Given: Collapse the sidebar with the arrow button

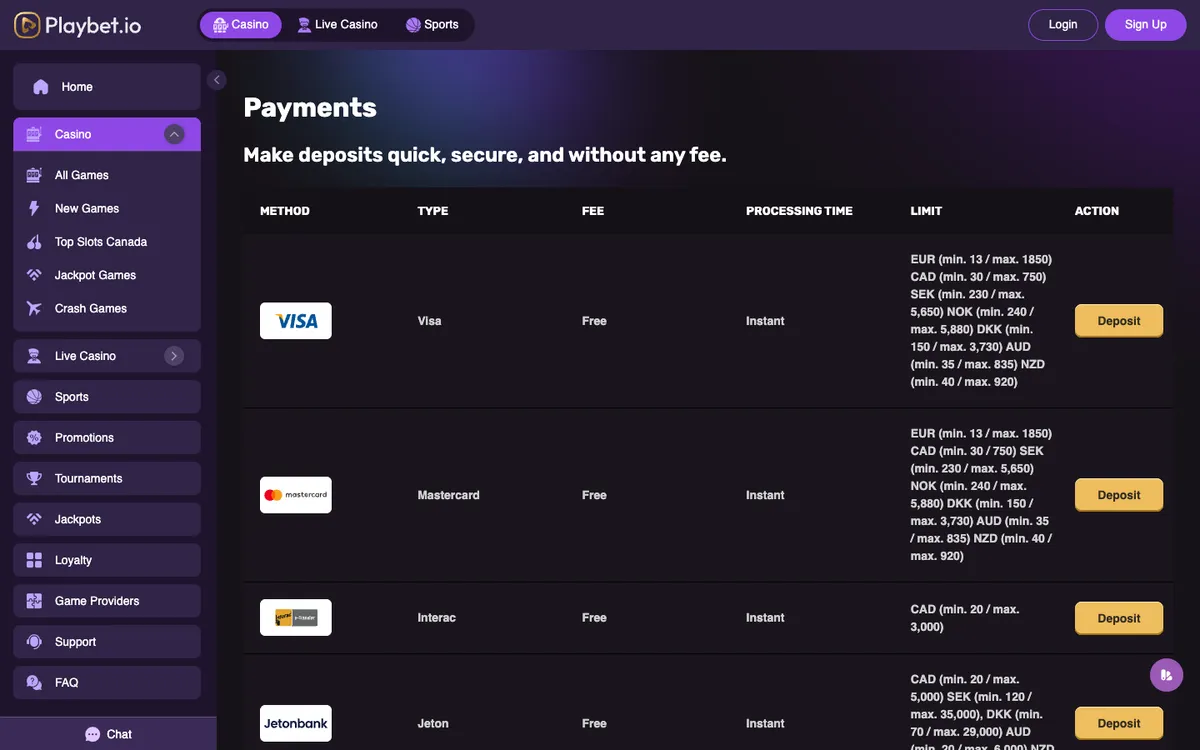Looking at the screenshot, I should [217, 80].
